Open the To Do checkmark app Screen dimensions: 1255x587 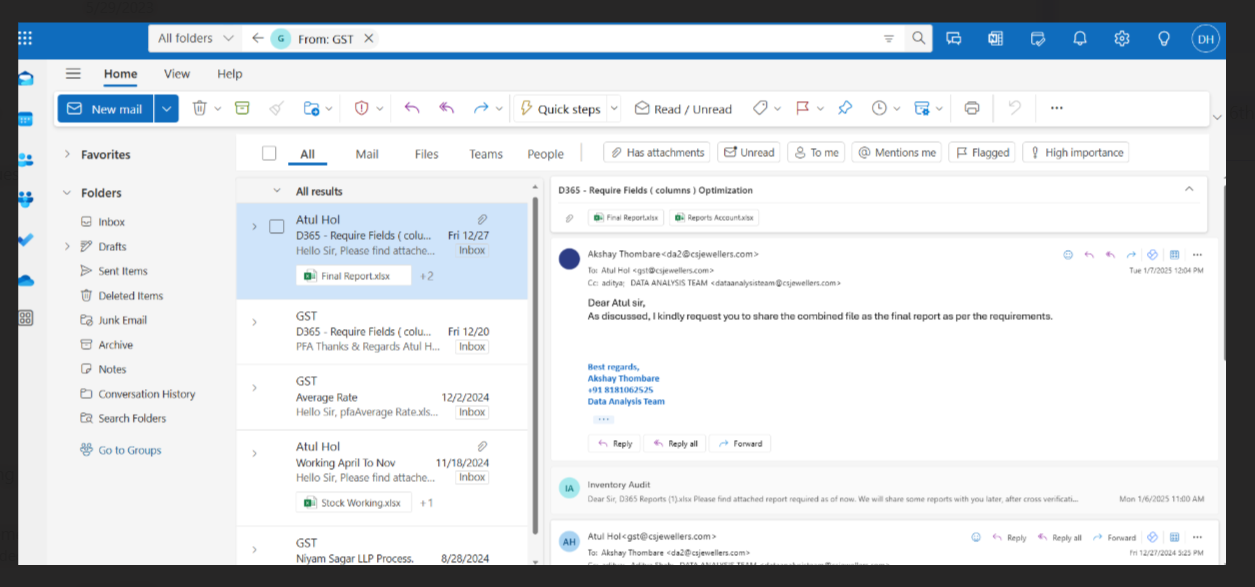pos(25,240)
